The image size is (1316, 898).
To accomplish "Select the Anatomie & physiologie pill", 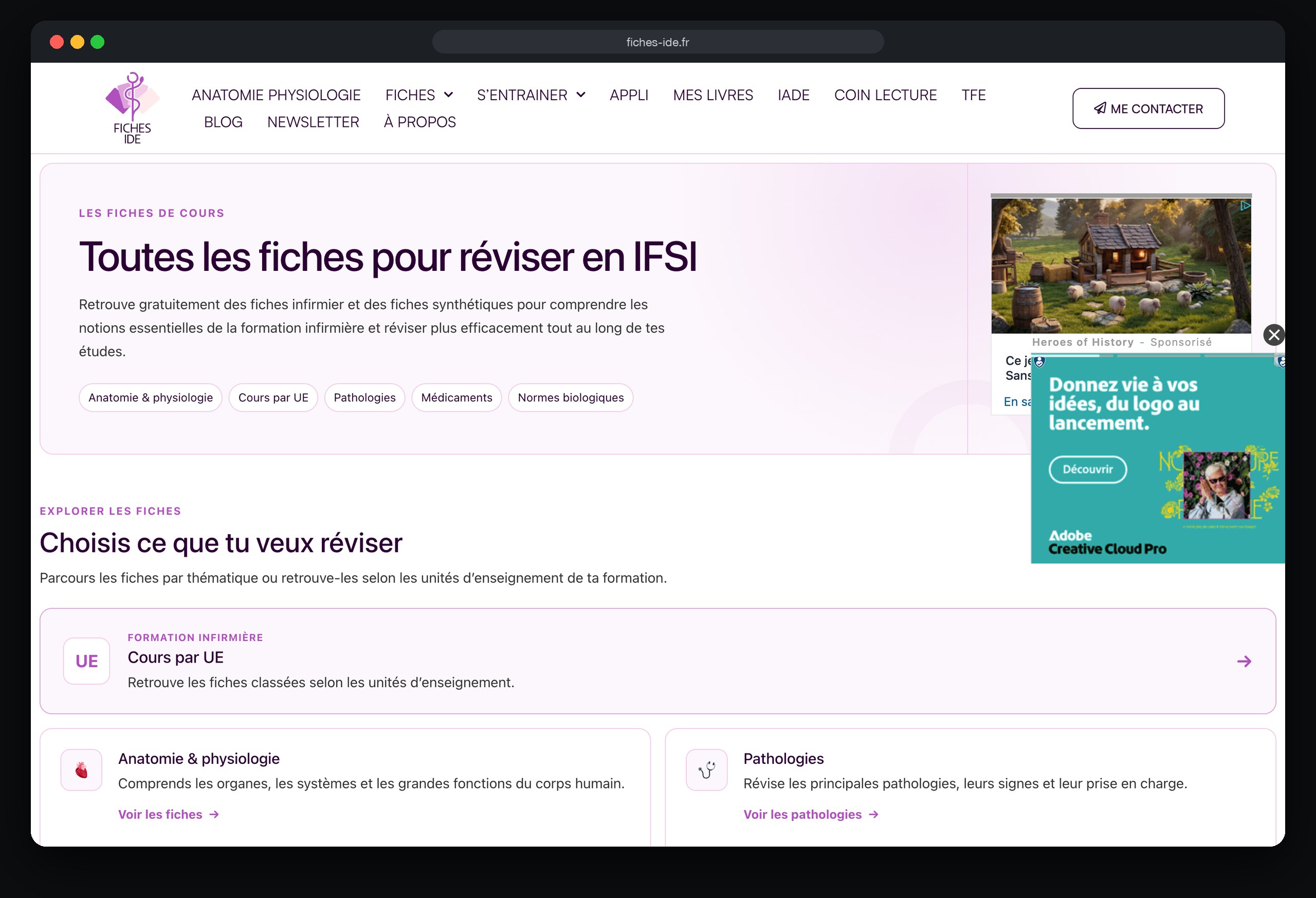I will coord(151,397).
